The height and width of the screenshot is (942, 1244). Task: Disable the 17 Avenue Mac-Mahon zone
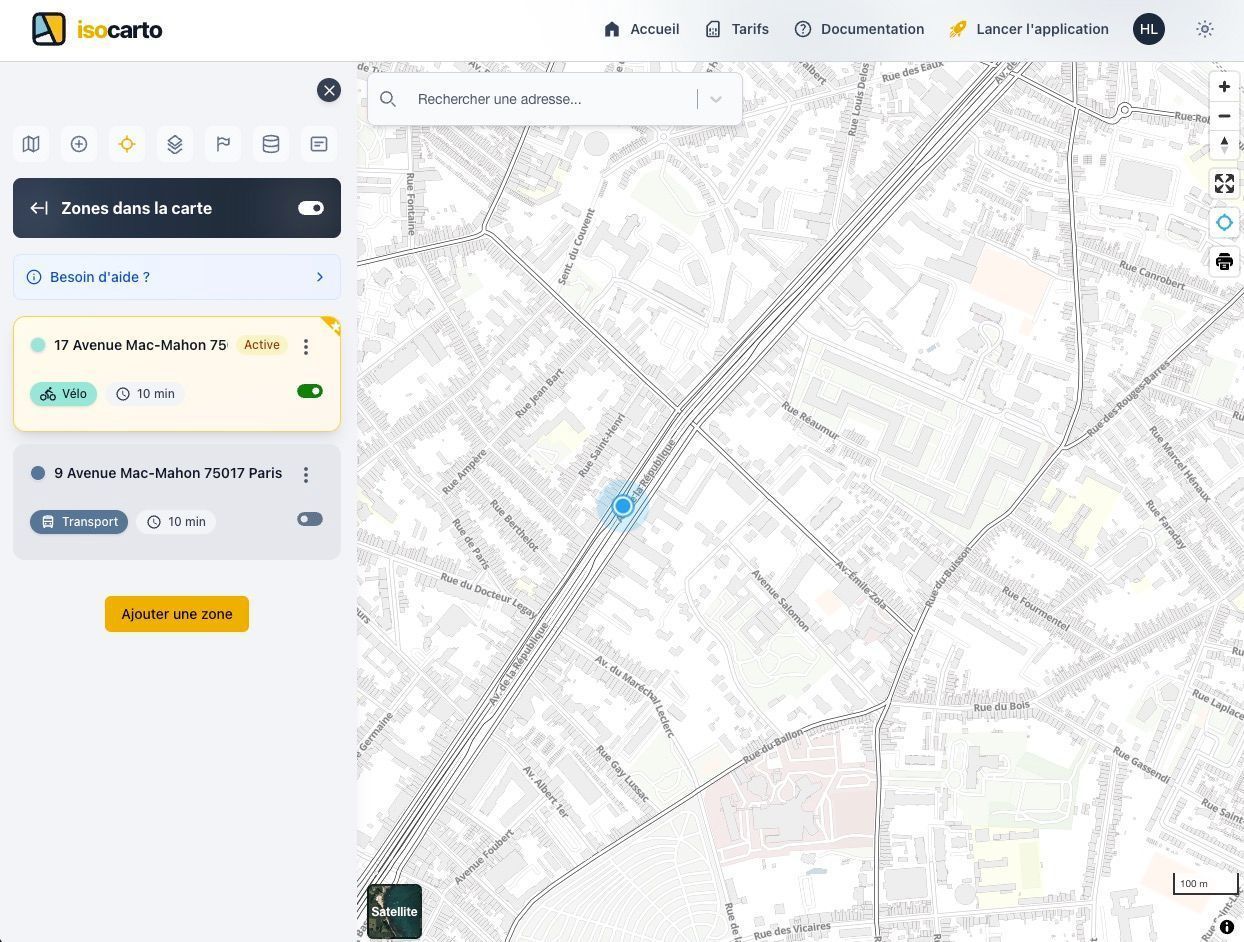(x=309, y=391)
